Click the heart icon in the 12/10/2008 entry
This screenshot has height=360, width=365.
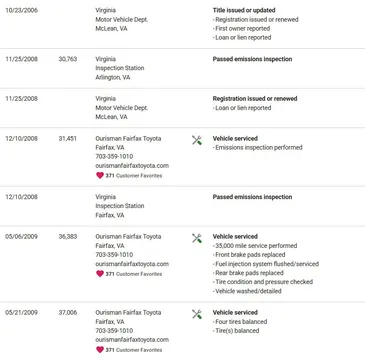coord(100,175)
